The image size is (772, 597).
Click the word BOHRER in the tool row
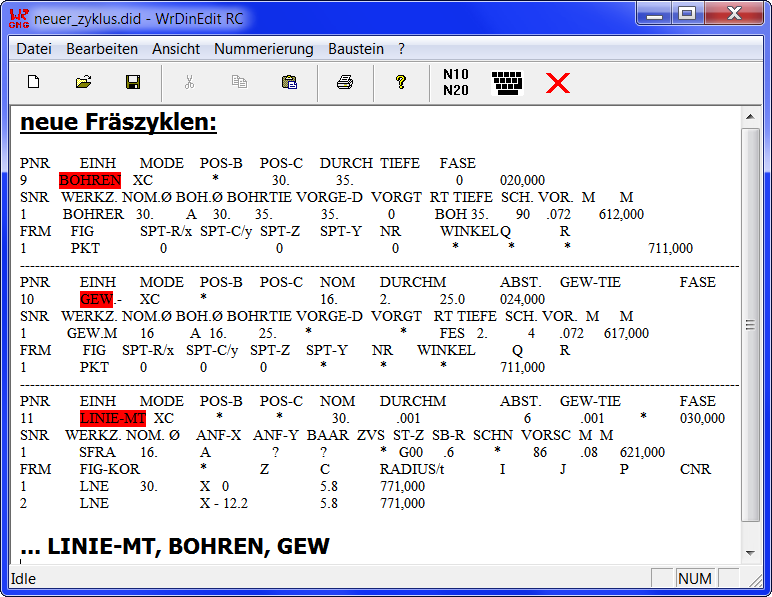94,215
